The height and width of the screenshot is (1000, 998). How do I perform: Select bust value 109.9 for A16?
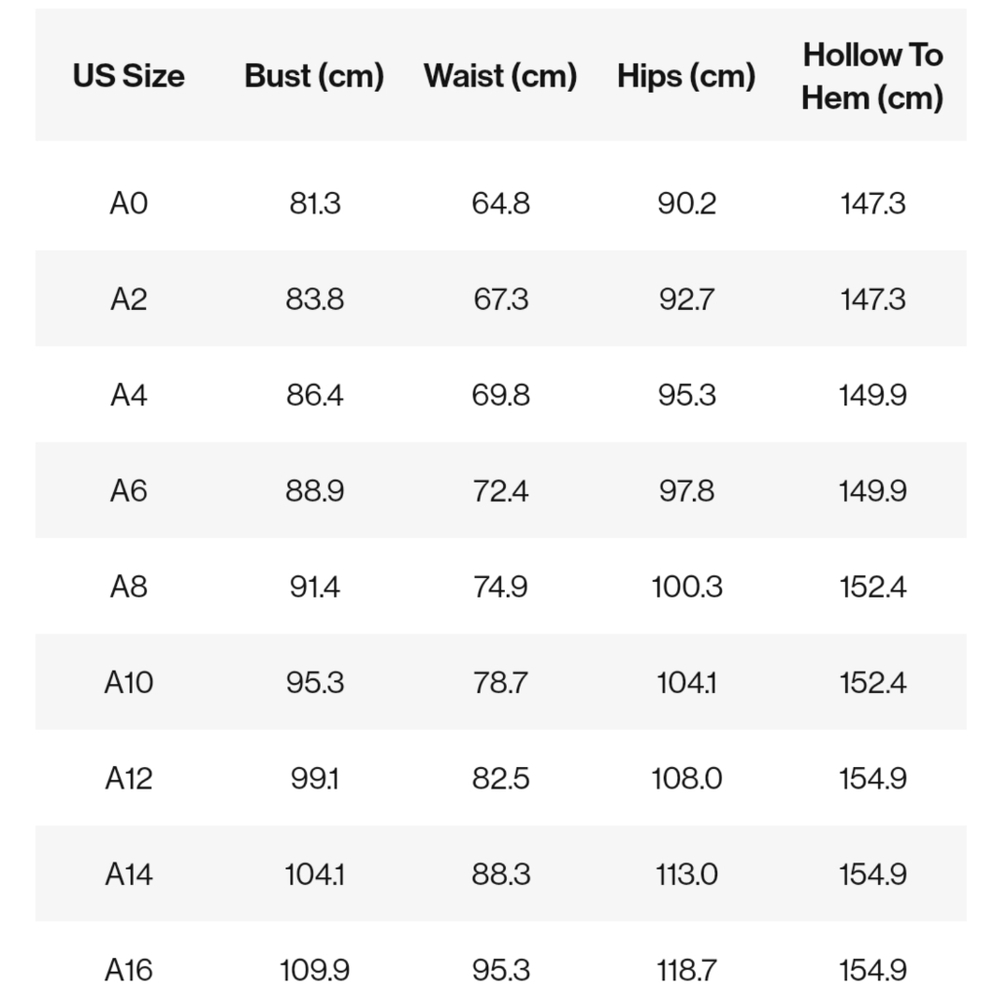tap(314, 971)
